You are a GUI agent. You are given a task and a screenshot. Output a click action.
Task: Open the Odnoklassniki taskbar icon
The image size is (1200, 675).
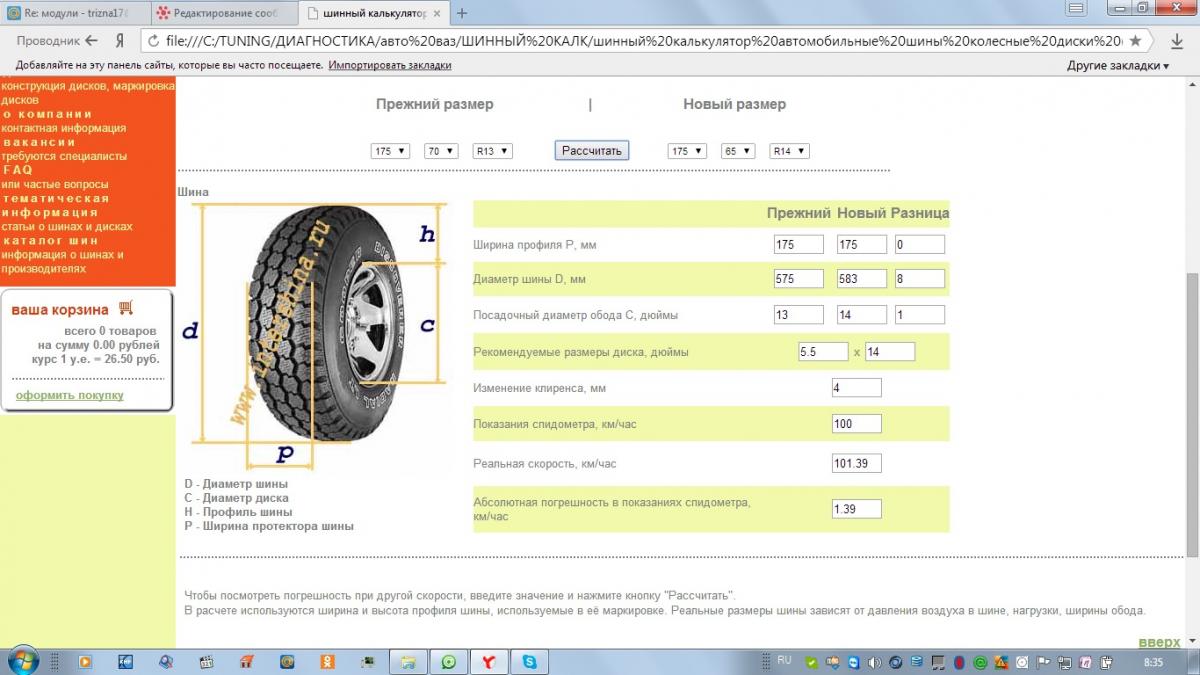(x=326, y=661)
